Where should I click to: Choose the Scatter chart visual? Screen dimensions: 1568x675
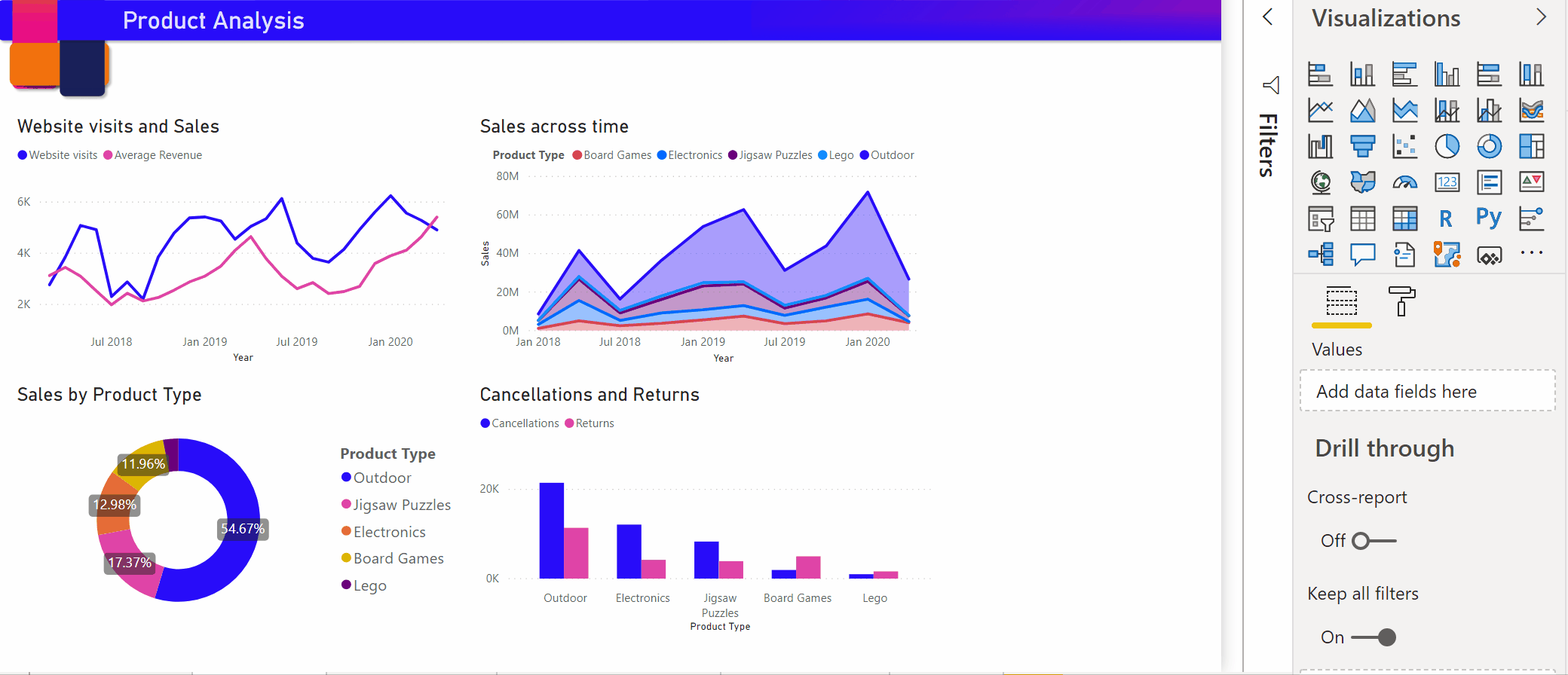(1404, 146)
